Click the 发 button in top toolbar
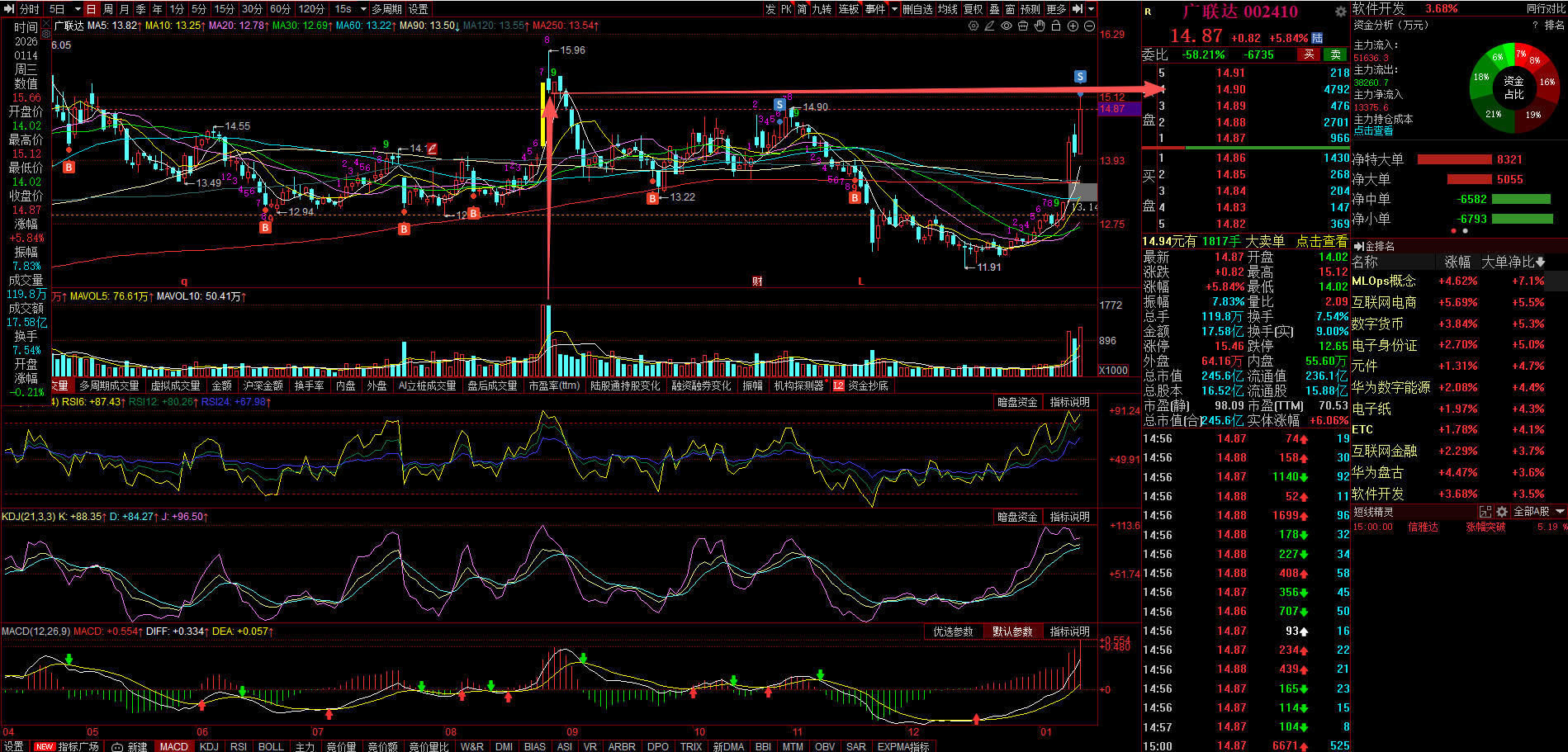 (770, 9)
